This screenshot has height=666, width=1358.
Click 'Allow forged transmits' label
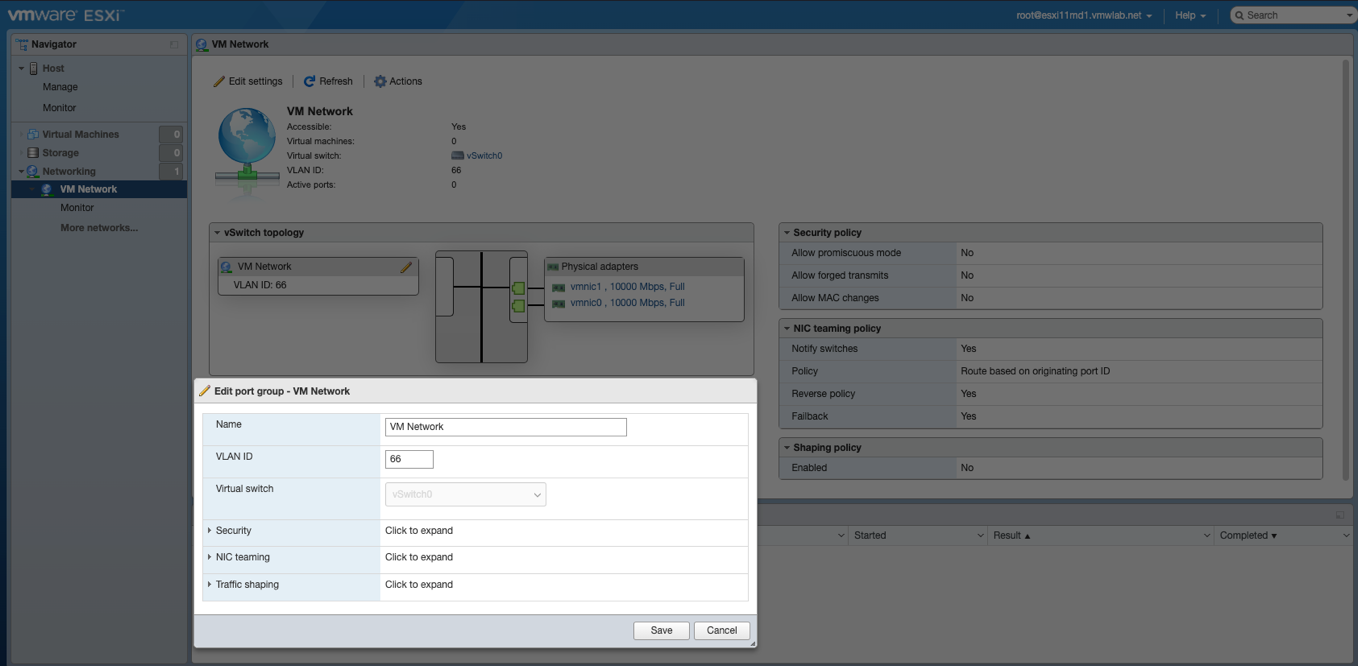pyautogui.click(x=840, y=275)
